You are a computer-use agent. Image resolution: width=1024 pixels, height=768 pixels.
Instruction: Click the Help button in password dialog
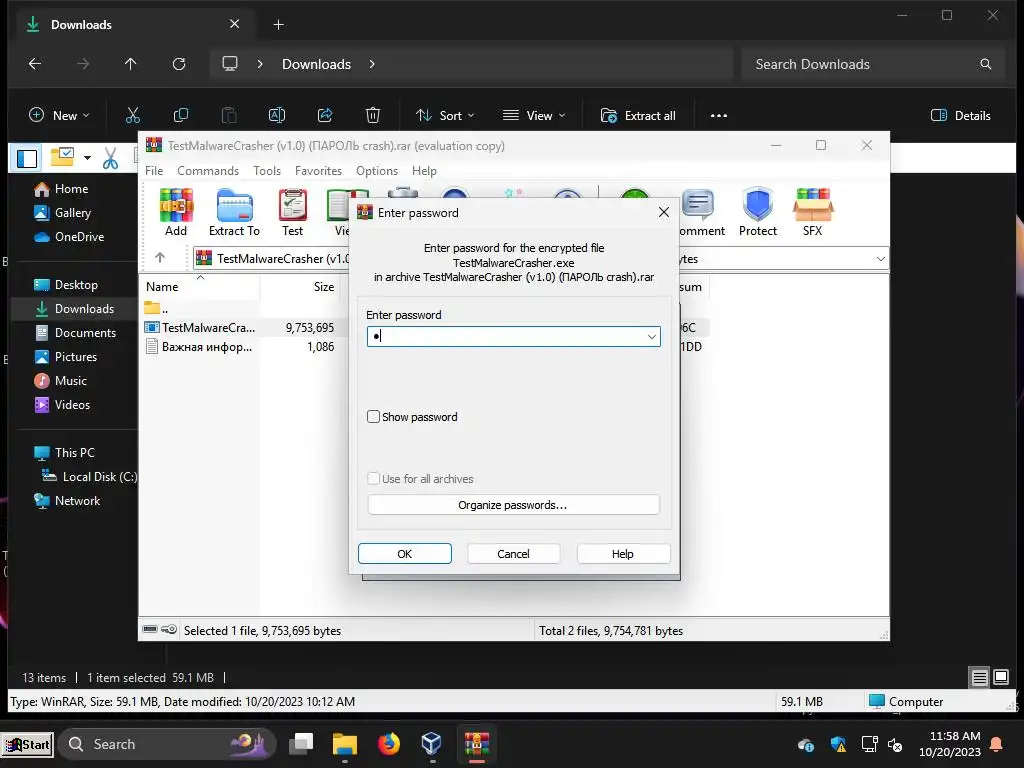click(623, 554)
